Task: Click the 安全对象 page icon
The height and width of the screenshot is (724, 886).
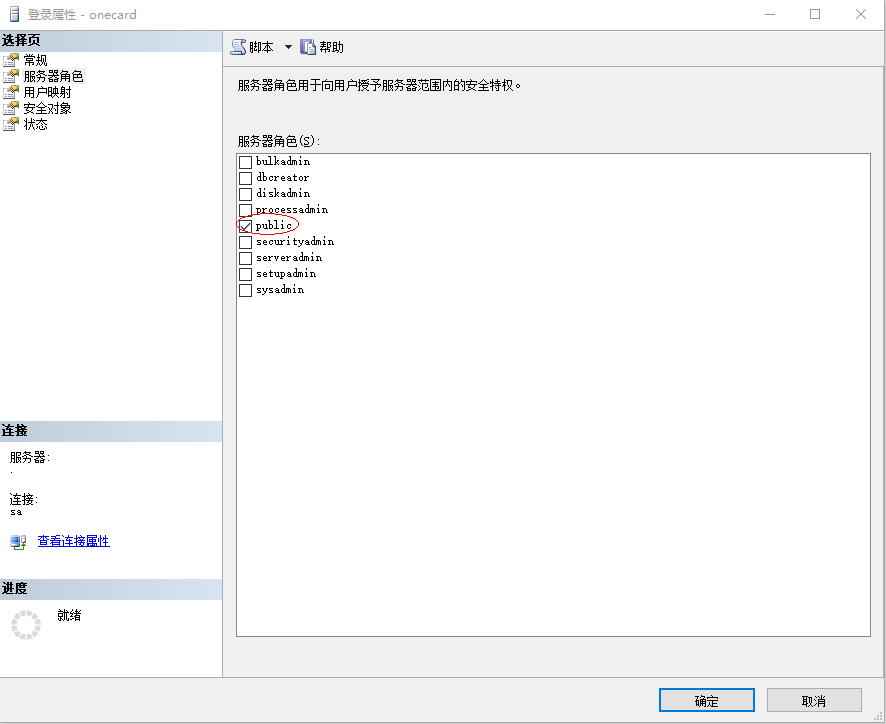Action: (11, 108)
